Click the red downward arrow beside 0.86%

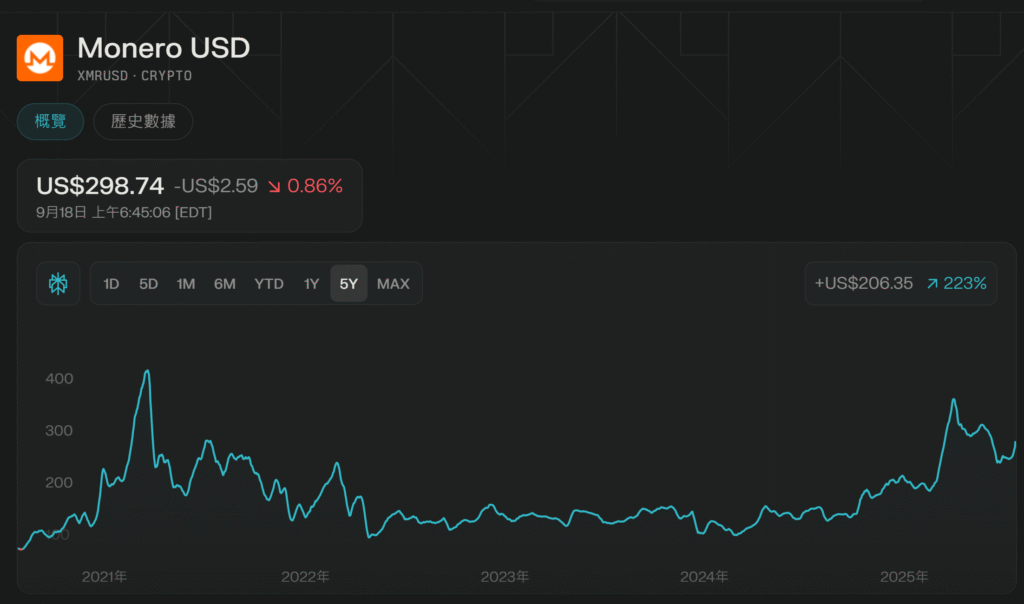[x=274, y=186]
